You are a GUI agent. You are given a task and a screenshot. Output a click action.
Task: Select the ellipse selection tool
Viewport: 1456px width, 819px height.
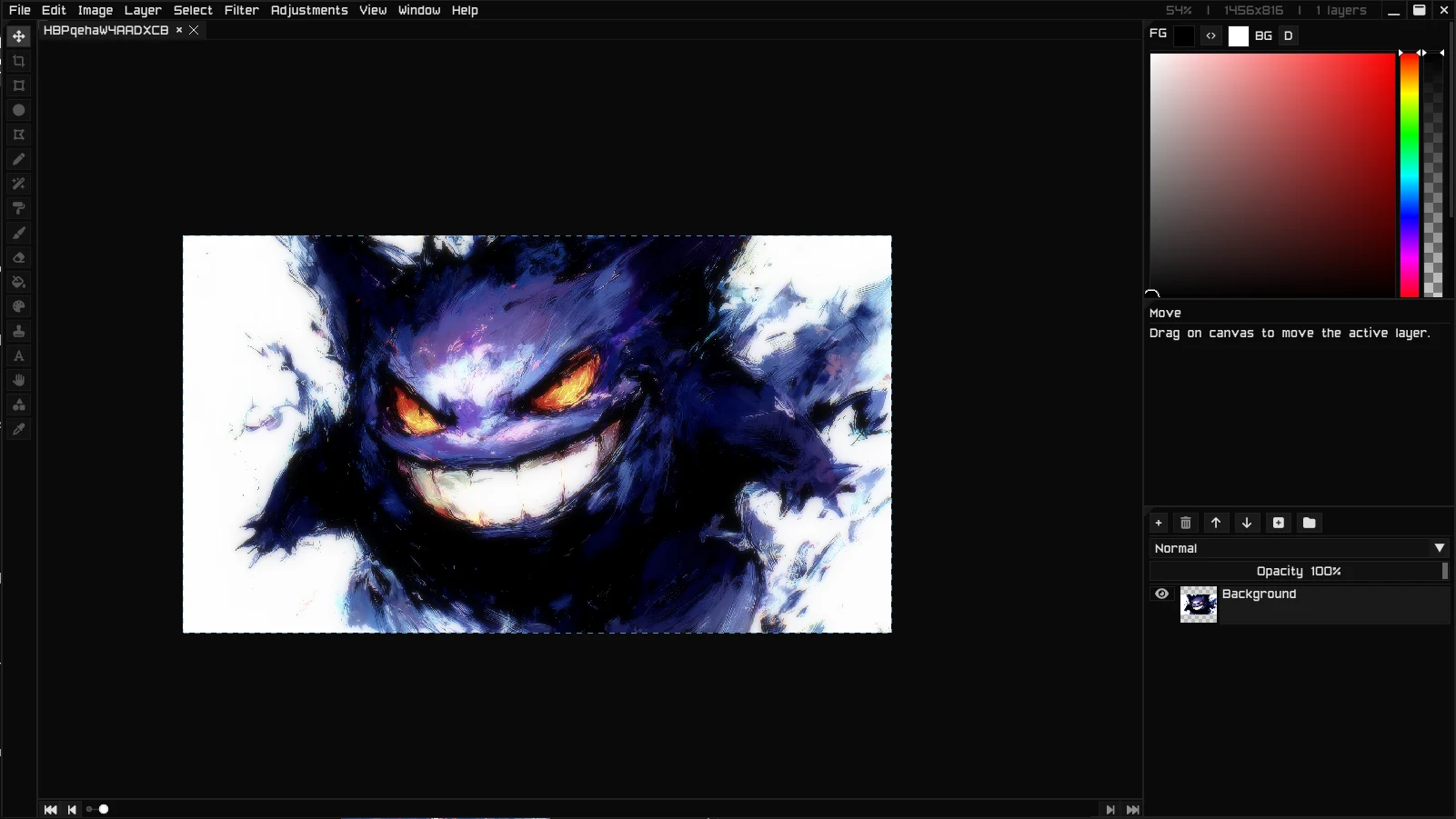coord(19,110)
